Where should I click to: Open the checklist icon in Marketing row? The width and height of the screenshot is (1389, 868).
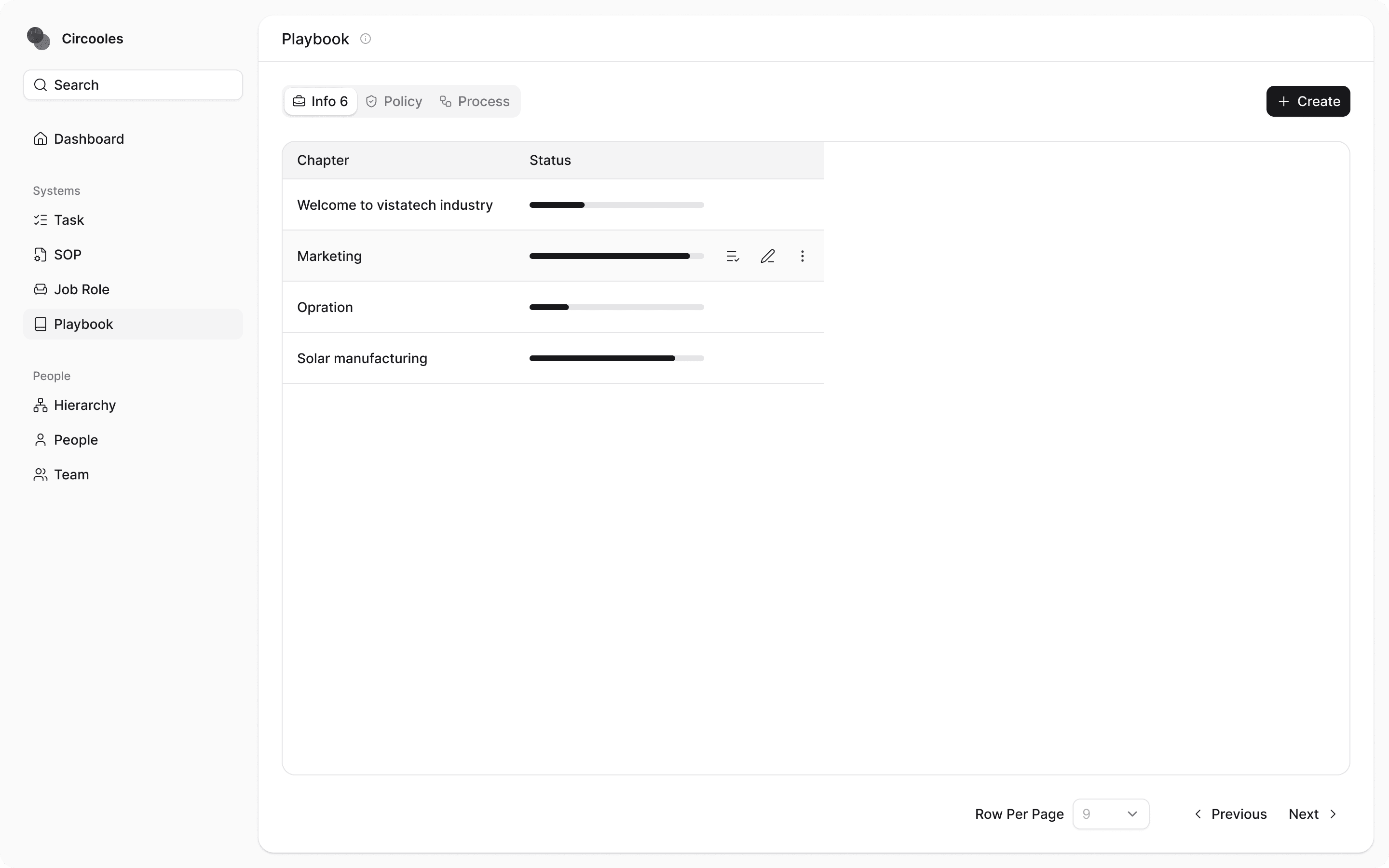pos(733,256)
